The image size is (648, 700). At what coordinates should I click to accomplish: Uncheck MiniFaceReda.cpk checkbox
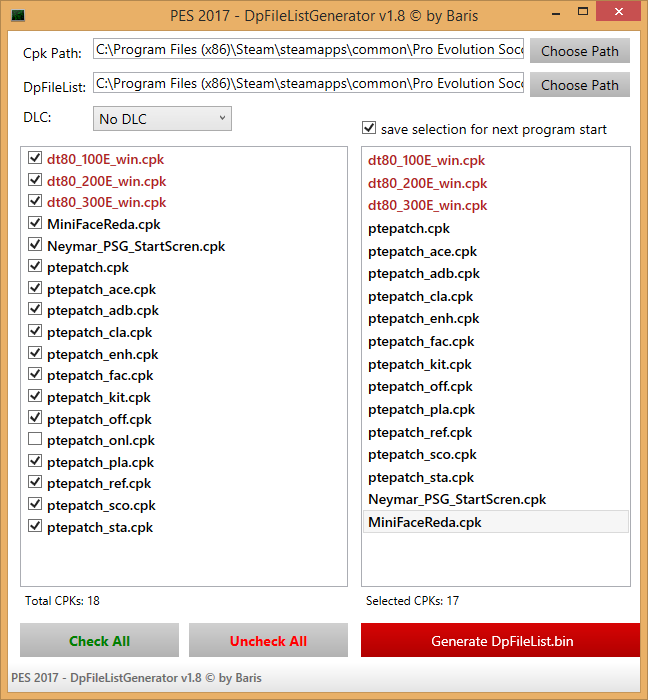tap(35, 223)
